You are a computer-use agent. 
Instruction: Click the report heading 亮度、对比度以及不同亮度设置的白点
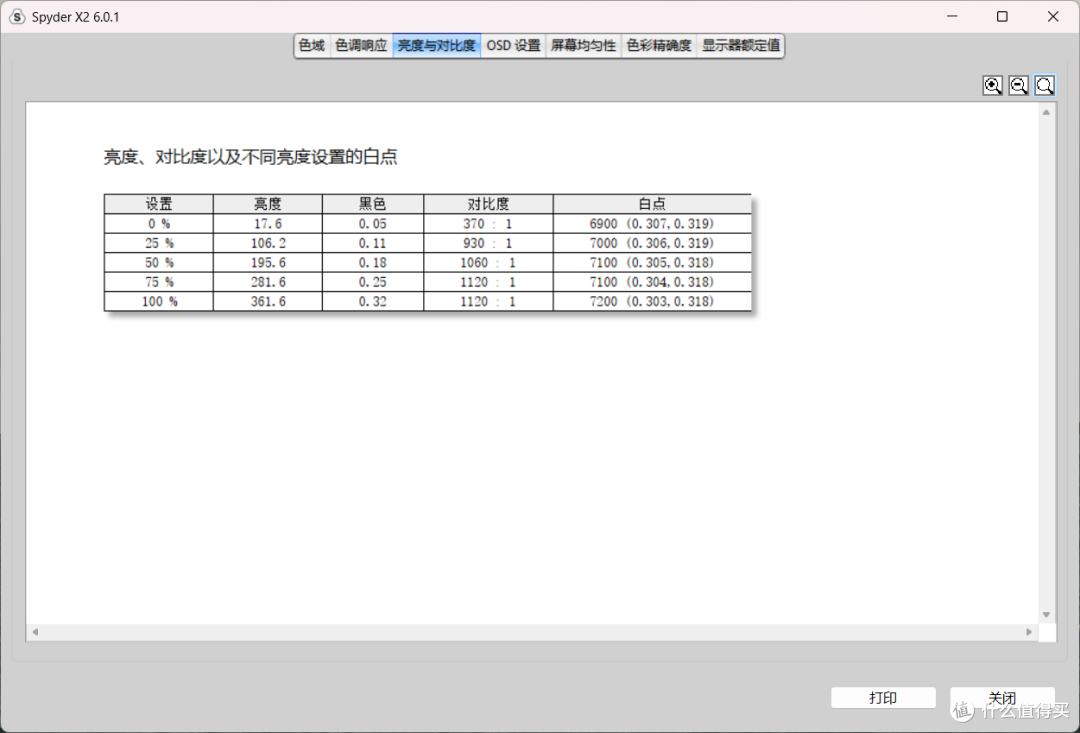251,157
